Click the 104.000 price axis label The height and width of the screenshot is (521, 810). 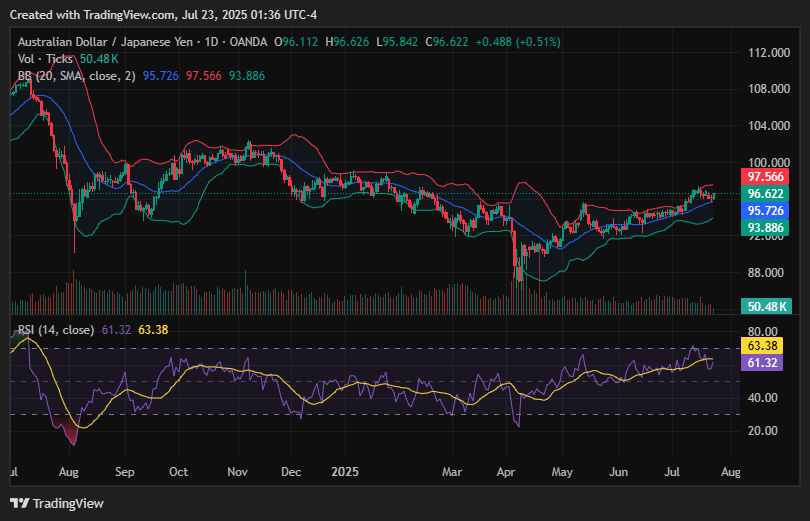coord(769,125)
